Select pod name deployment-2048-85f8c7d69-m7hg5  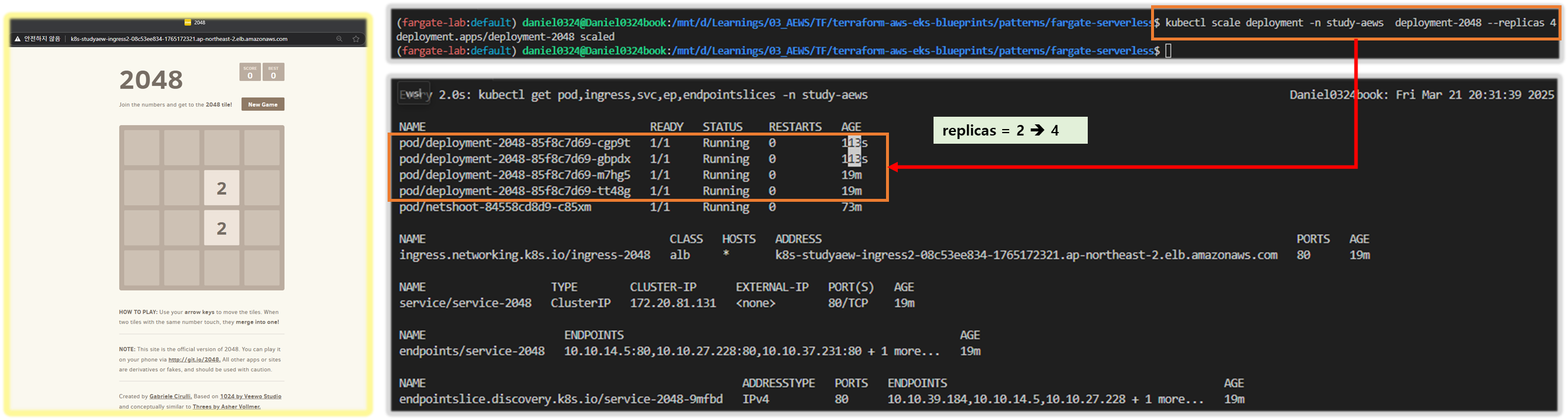click(x=514, y=175)
